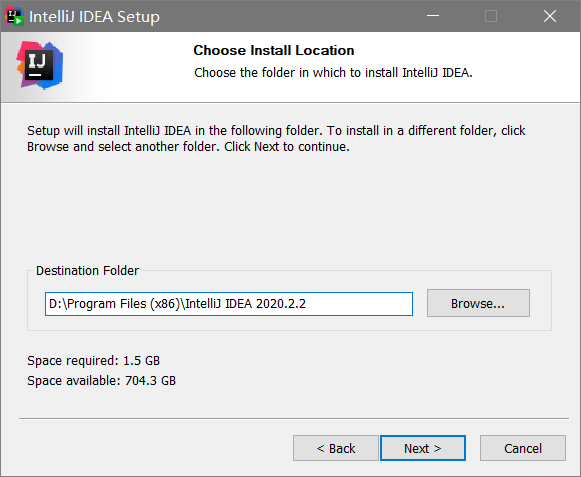Screen dimensions: 581x477
Task: Click the large IJ logo in header
Action: tap(40, 65)
